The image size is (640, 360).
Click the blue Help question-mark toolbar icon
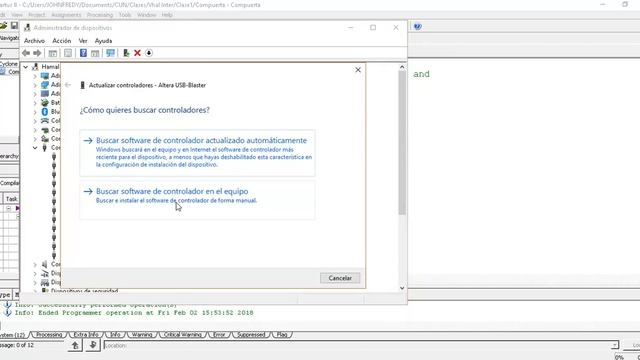(x=83, y=53)
